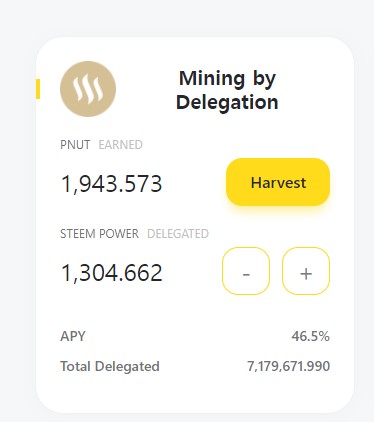Click the Total Delegated figure 7,179,671.990
374x422 pixels.
click(289, 366)
